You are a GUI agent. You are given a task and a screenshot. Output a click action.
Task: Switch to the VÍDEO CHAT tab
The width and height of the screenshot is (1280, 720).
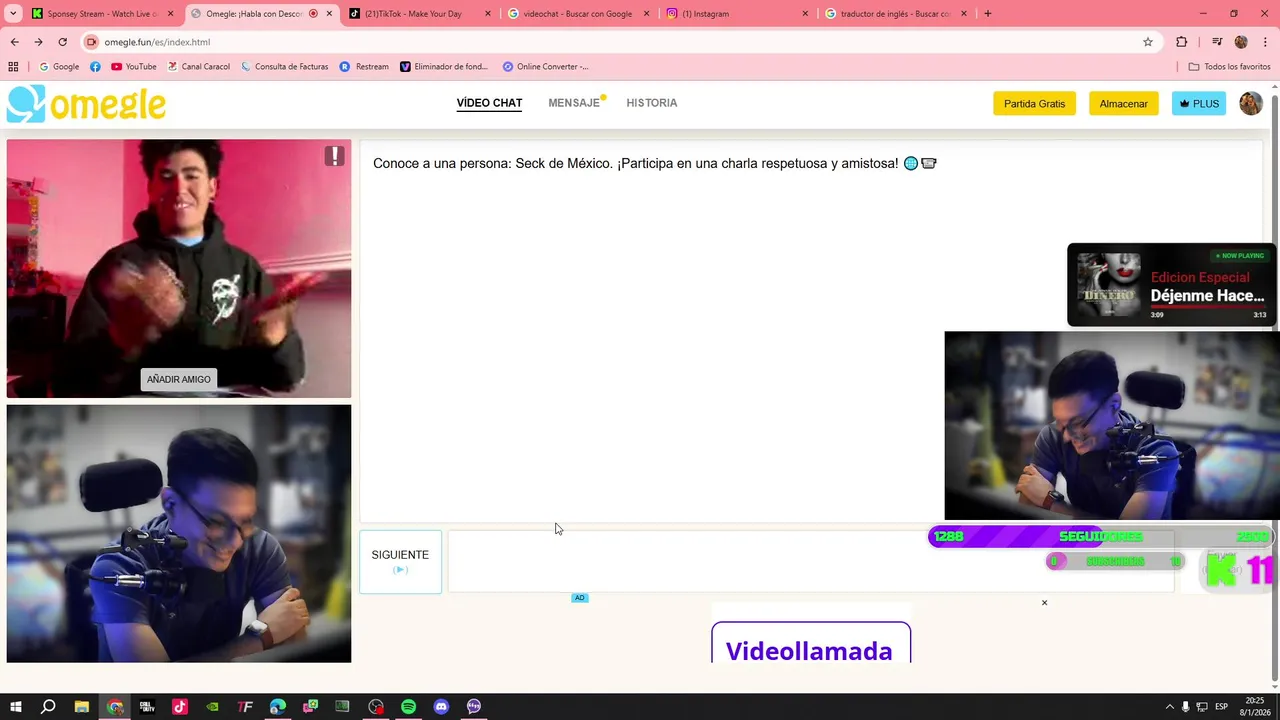[489, 103]
